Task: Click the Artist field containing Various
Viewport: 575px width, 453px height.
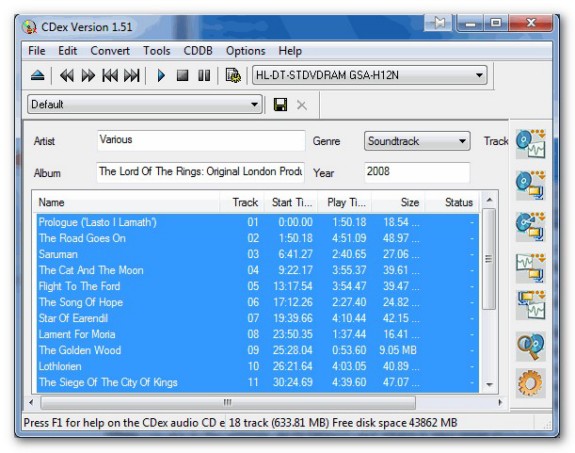Action: (x=201, y=140)
